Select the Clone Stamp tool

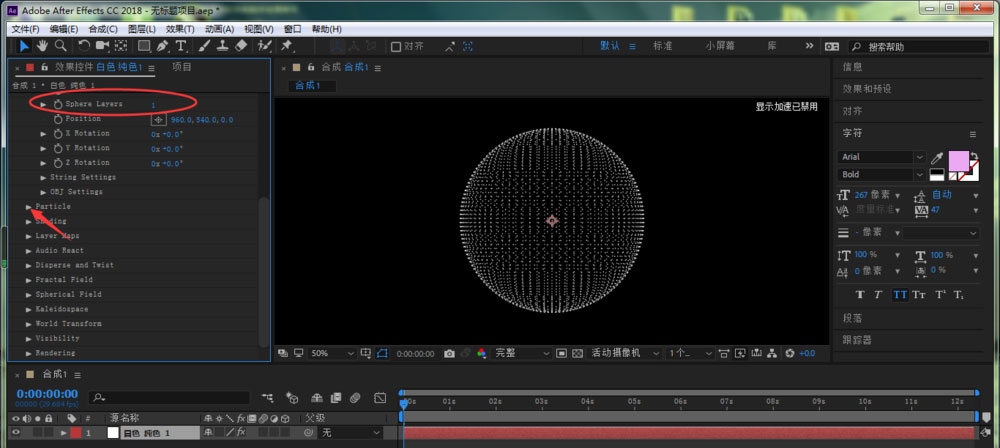click(x=222, y=46)
